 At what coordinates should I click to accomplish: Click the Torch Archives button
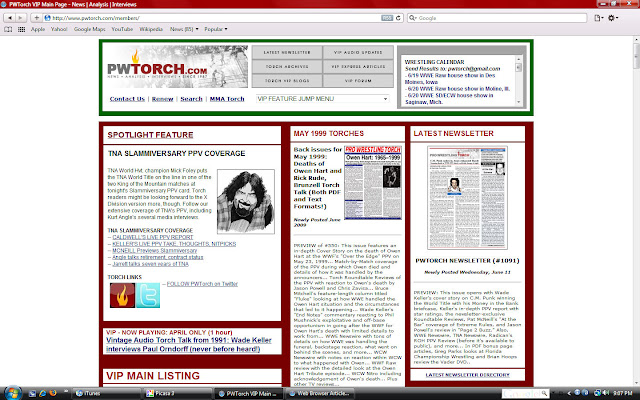(287, 67)
